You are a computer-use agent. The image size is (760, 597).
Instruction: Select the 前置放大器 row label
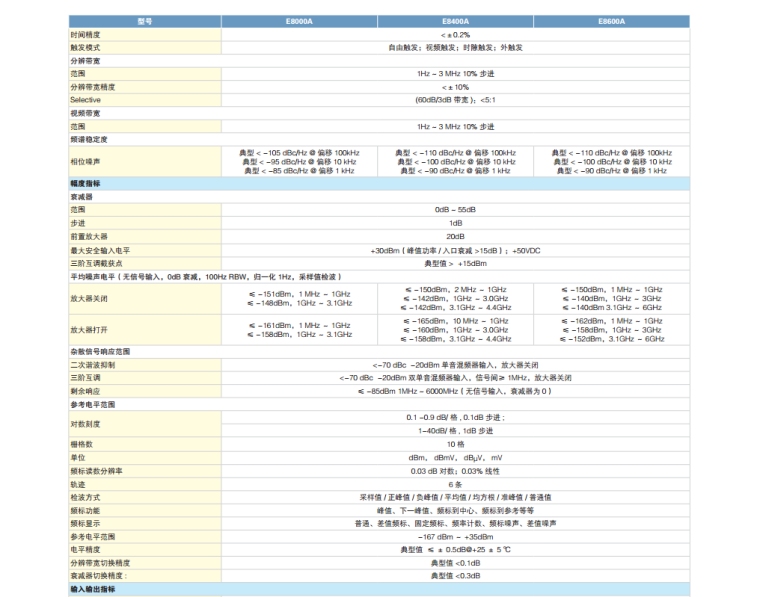pos(90,236)
